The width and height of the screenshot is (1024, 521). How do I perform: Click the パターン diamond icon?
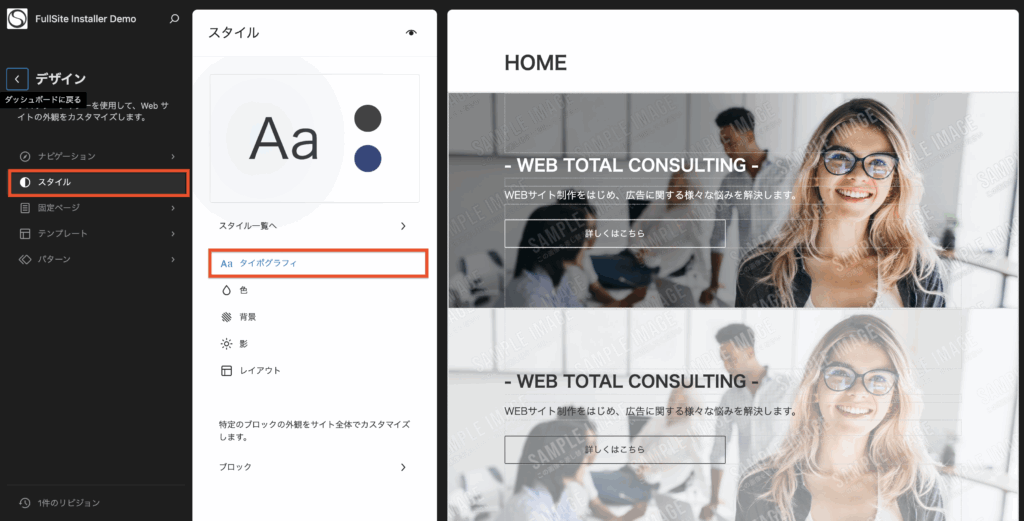(25, 260)
